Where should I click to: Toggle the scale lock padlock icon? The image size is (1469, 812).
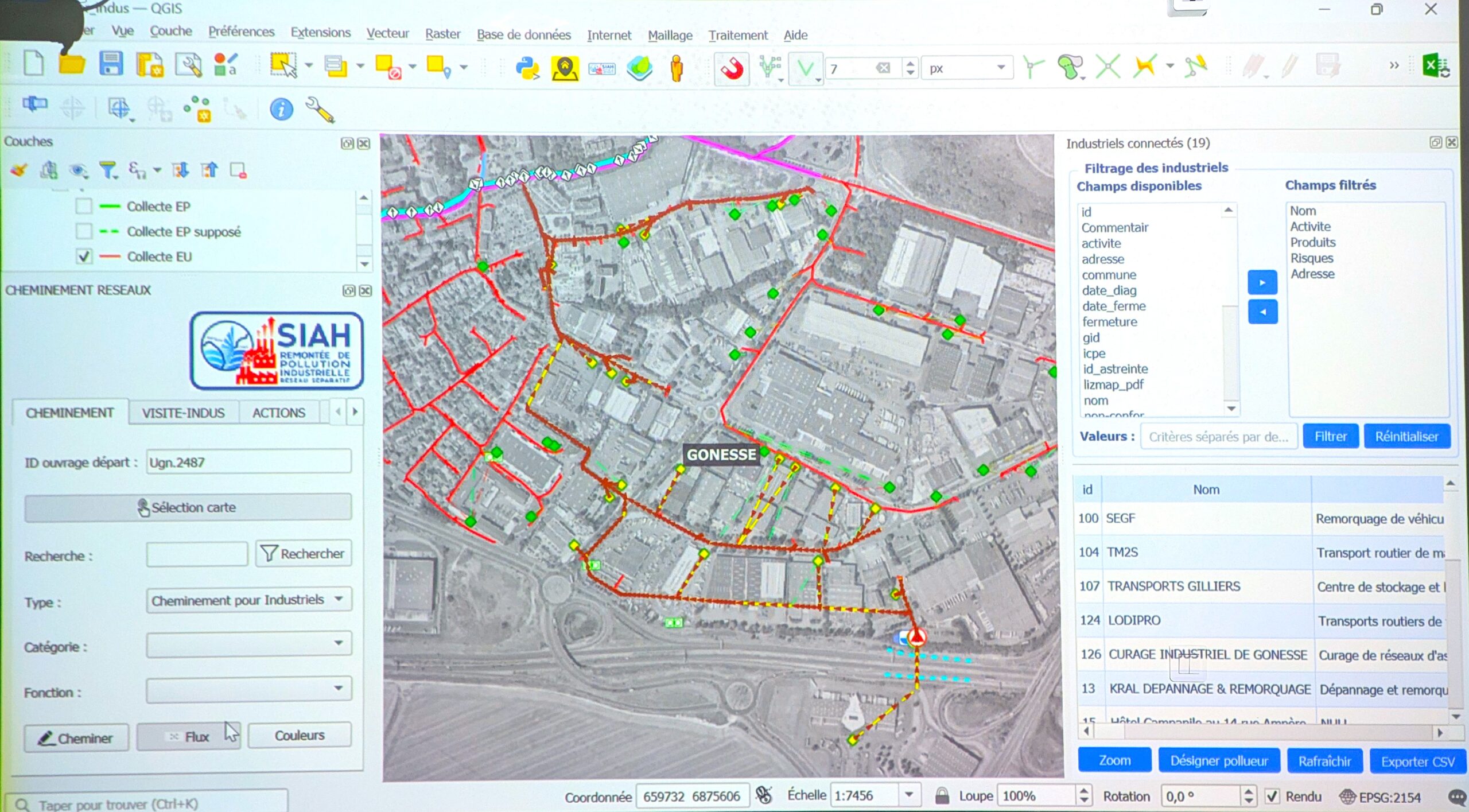click(942, 796)
